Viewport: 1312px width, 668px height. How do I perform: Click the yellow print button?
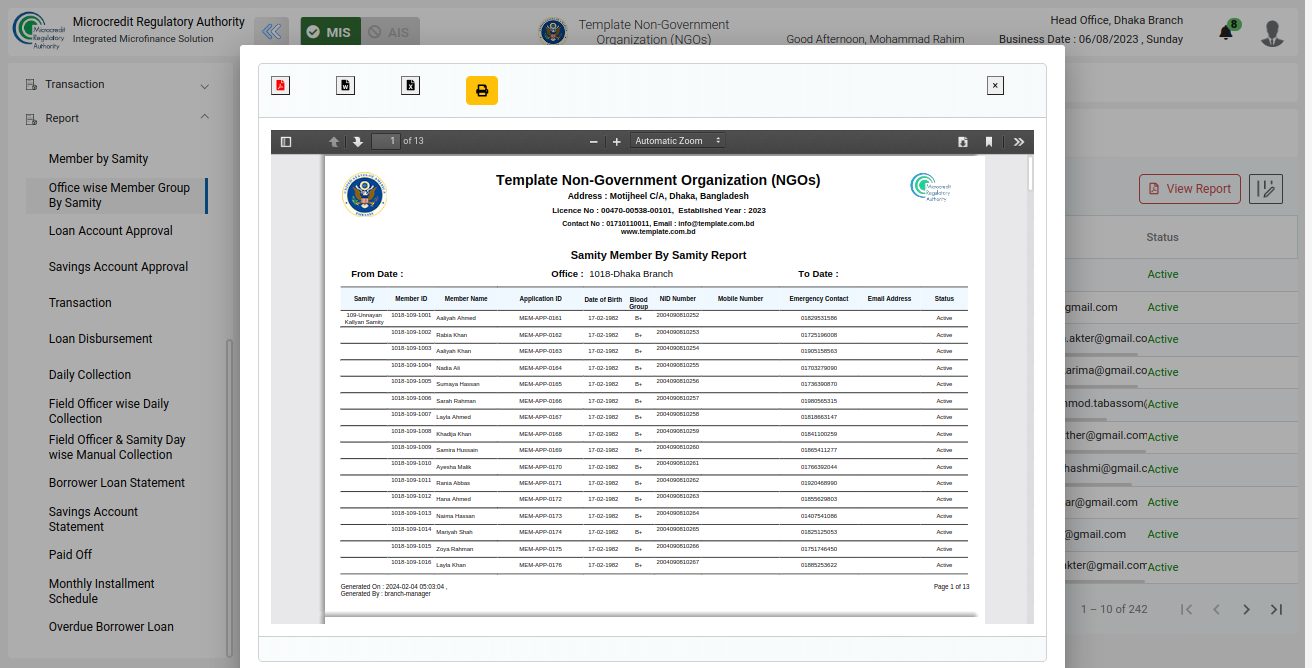(482, 90)
